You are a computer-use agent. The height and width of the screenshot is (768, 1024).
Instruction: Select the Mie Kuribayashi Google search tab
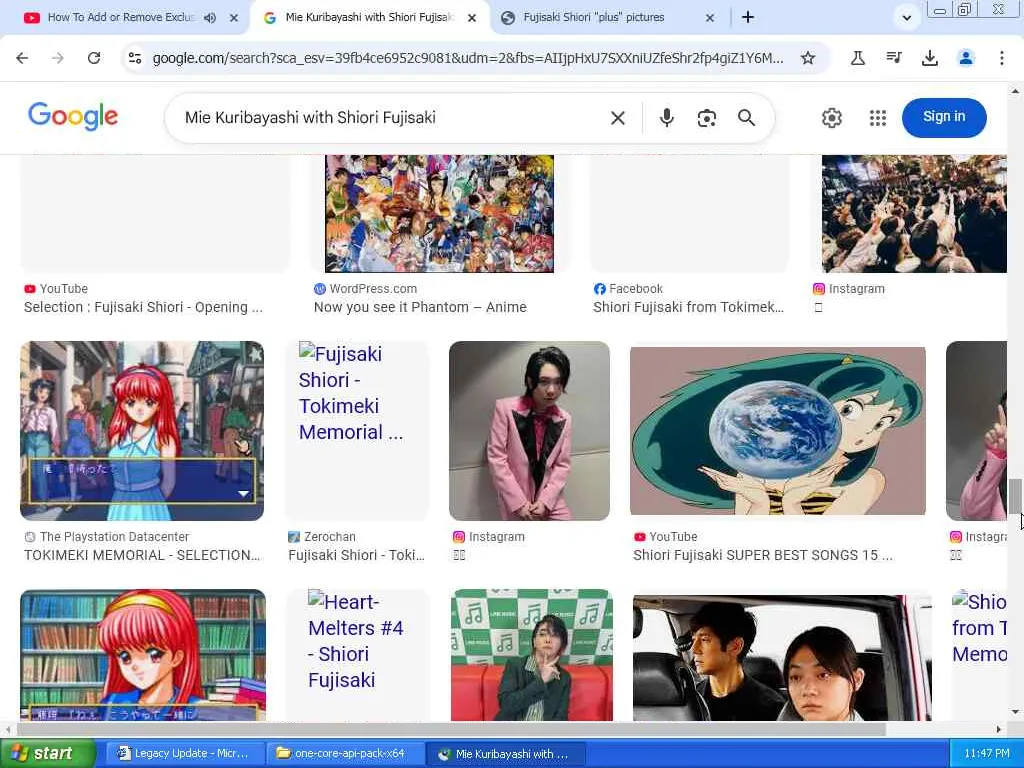[369, 18]
